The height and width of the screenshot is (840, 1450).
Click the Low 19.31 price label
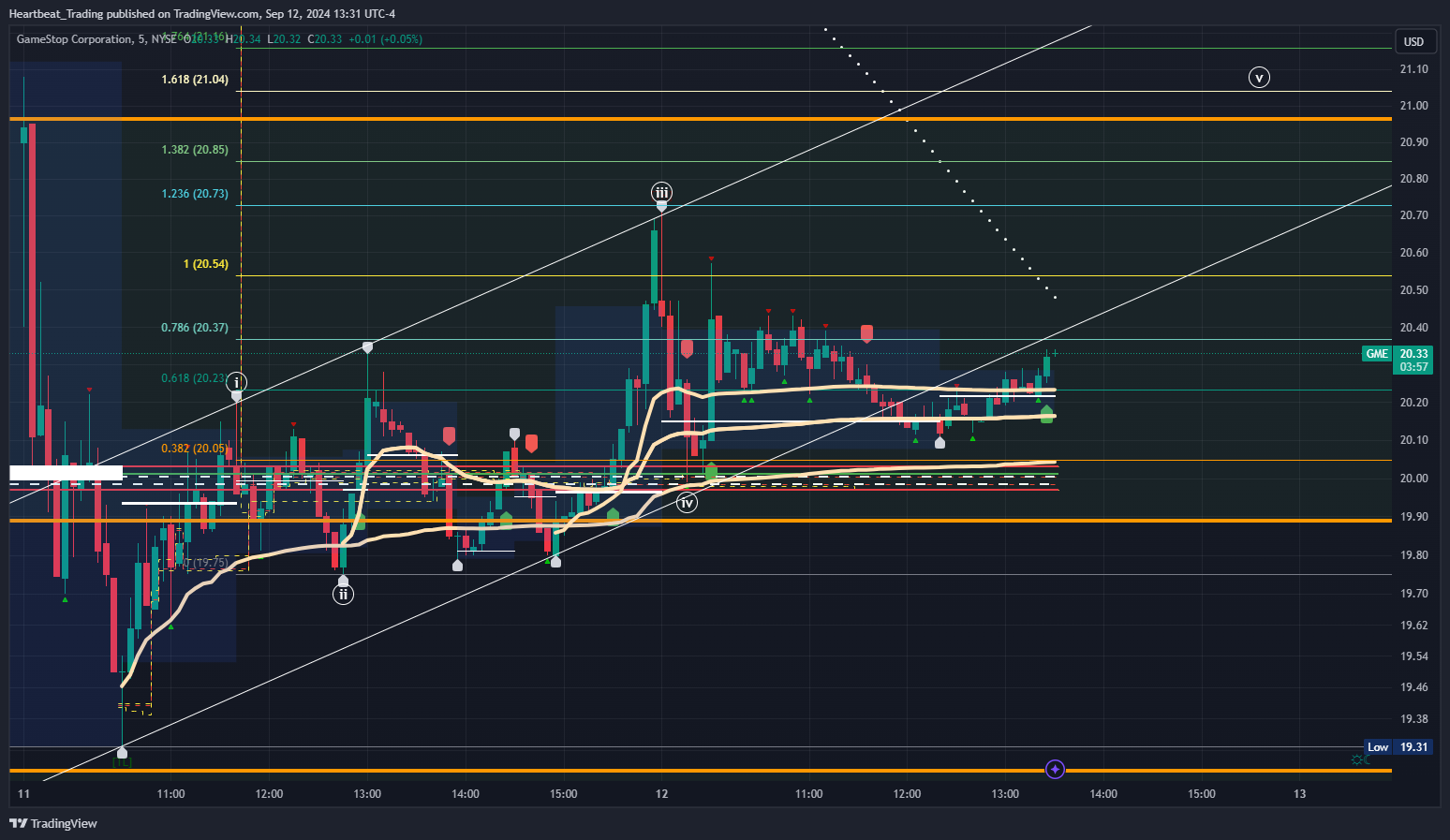[x=1398, y=747]
